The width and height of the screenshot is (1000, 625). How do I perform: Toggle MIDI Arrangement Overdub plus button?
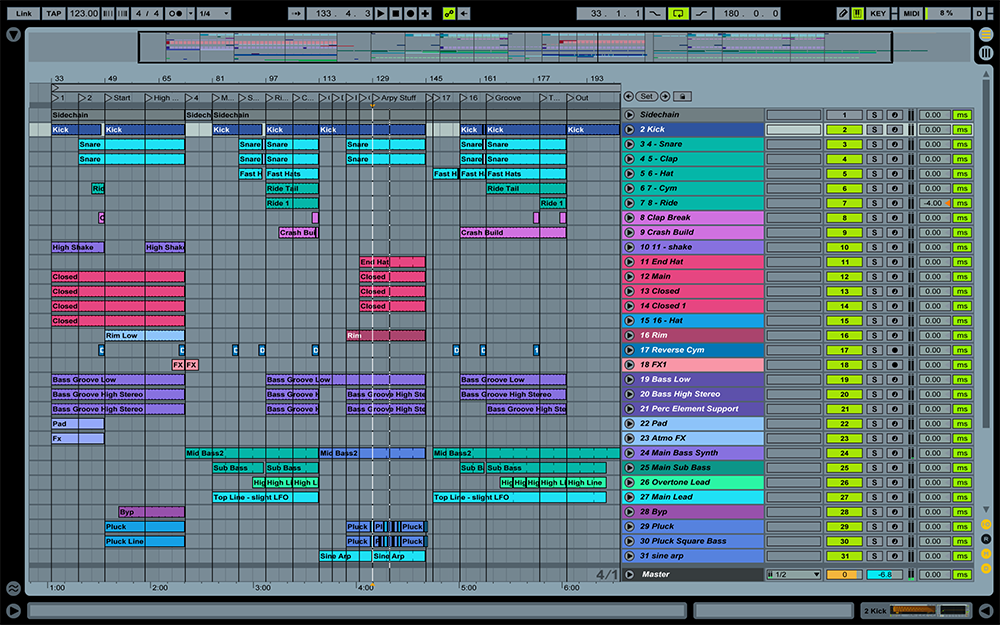pyautogui.click(x=425, y=13)
